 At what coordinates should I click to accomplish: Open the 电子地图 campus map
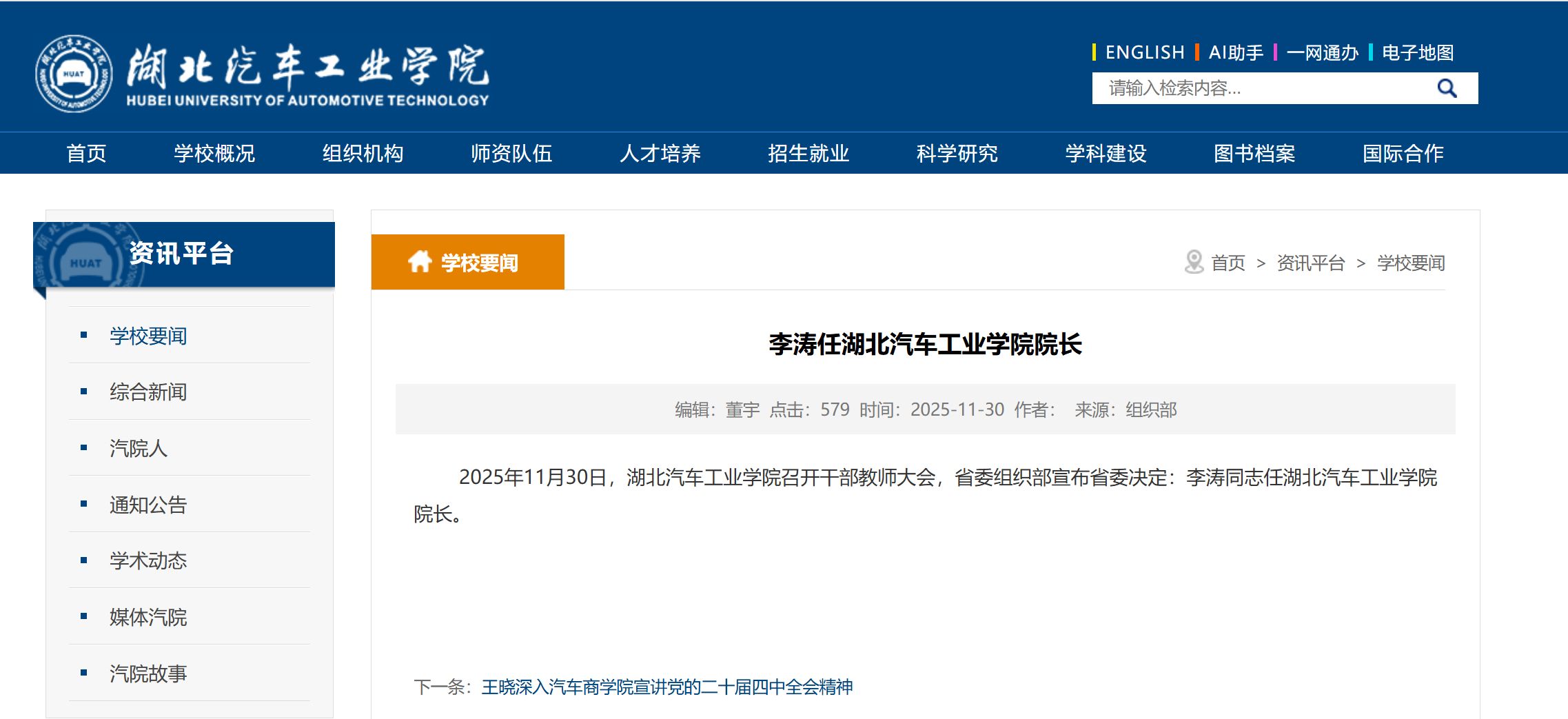click(x=1416, y=51)
